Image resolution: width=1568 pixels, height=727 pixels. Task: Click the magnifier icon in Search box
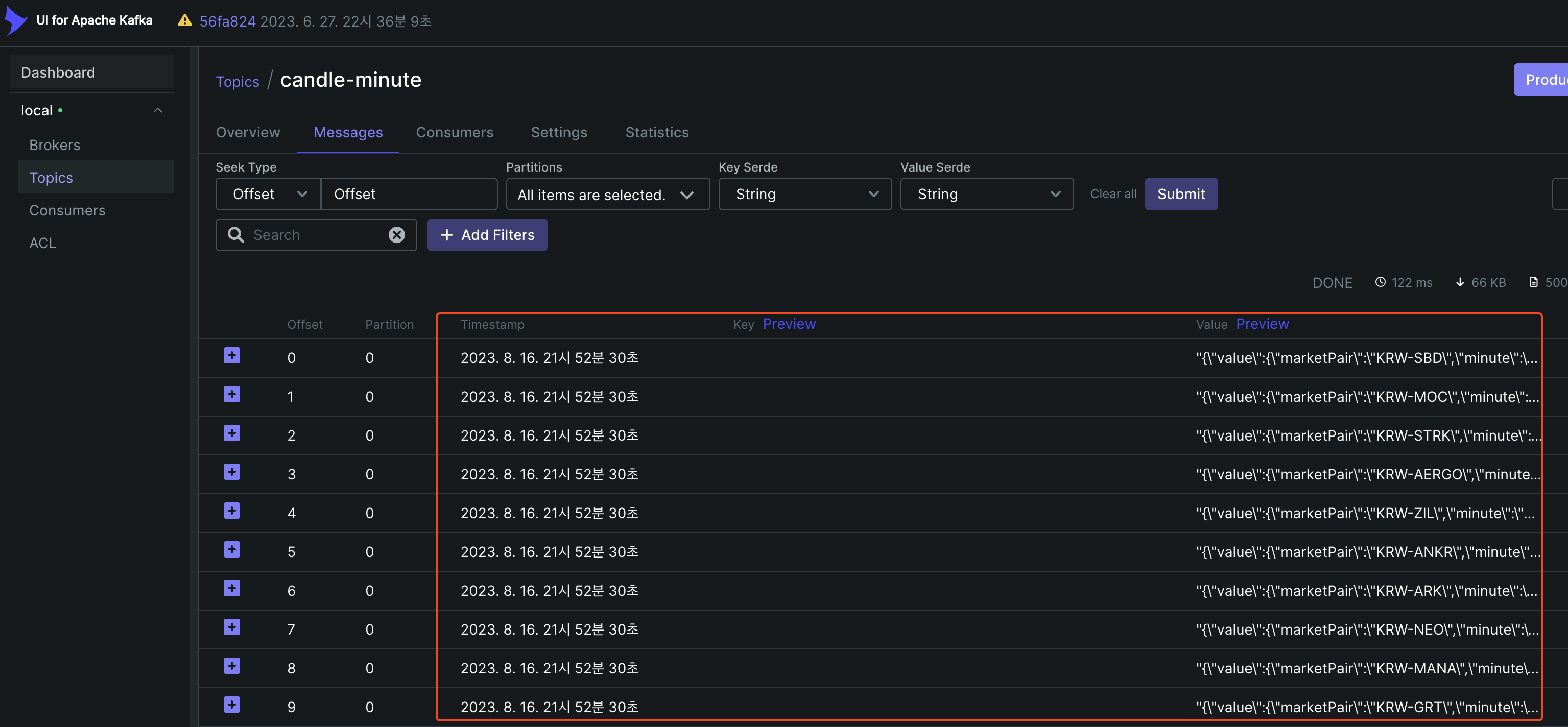235,235
